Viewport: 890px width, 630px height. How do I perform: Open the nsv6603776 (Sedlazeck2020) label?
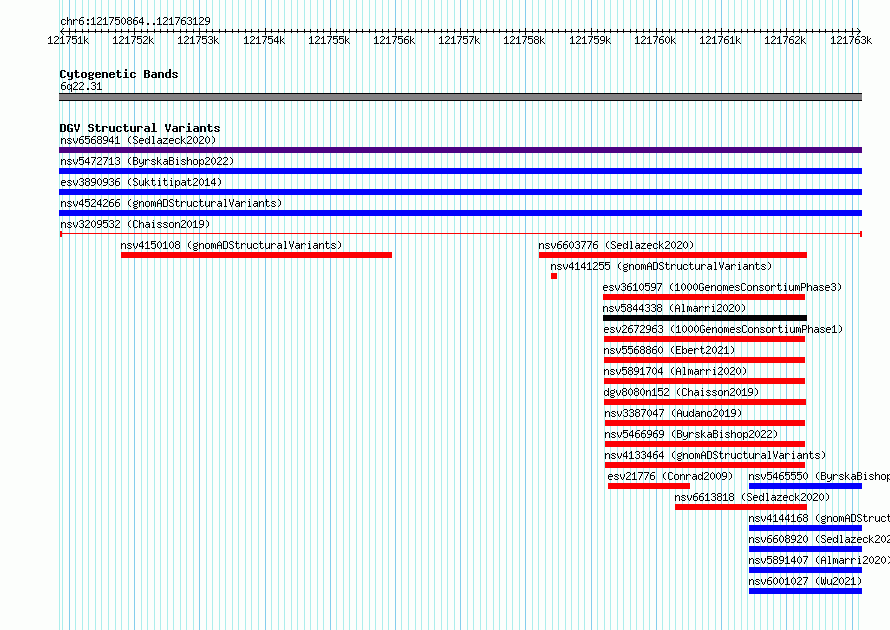(616, 245)
